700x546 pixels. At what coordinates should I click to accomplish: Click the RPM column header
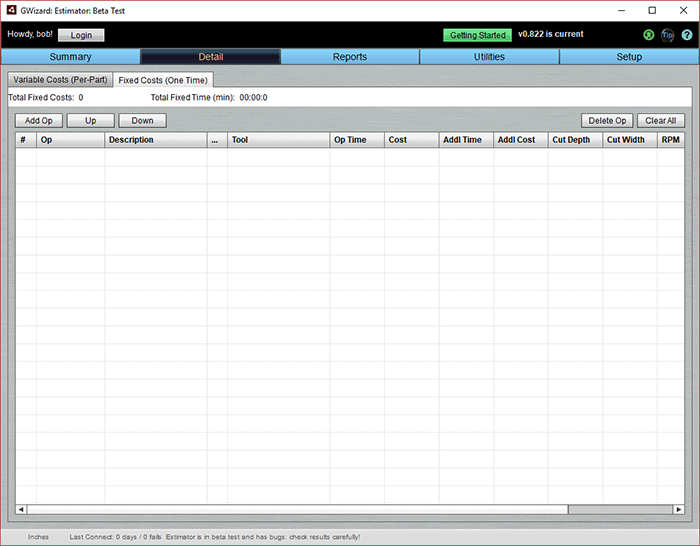[x=671, y=140]
